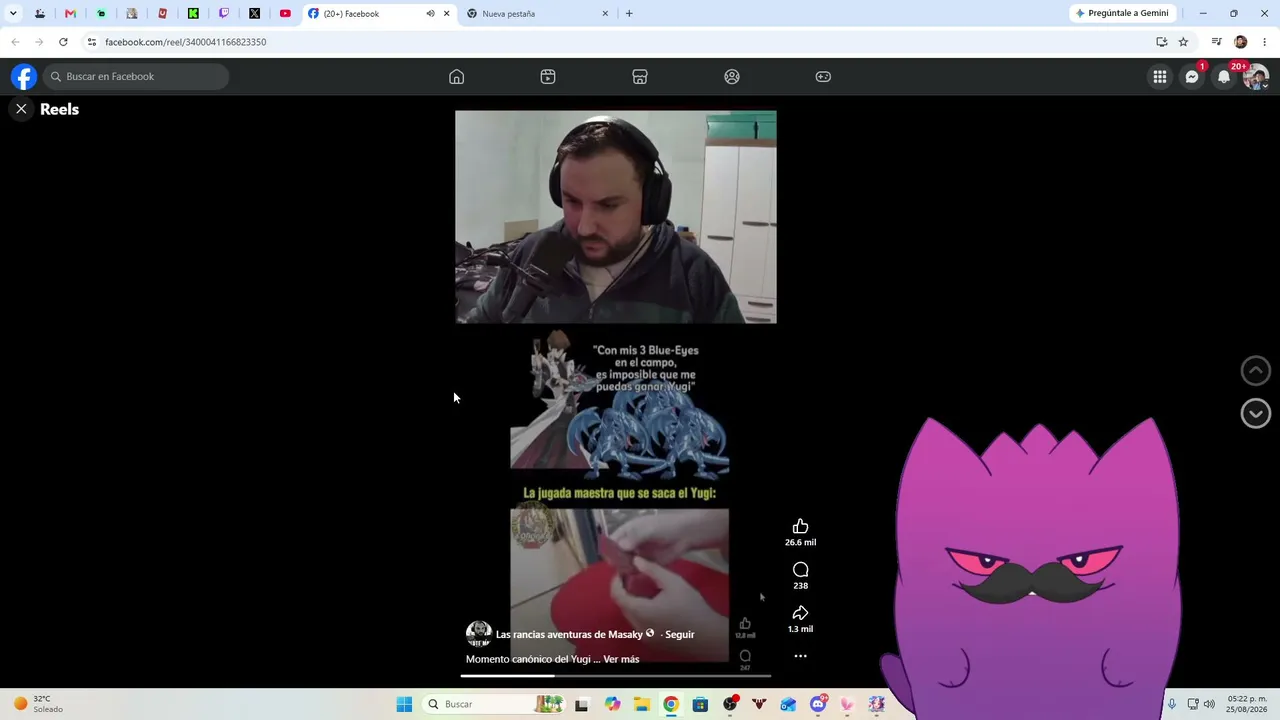
Task: Open the reel author's profile picture
Action: (x=478, y=634)
